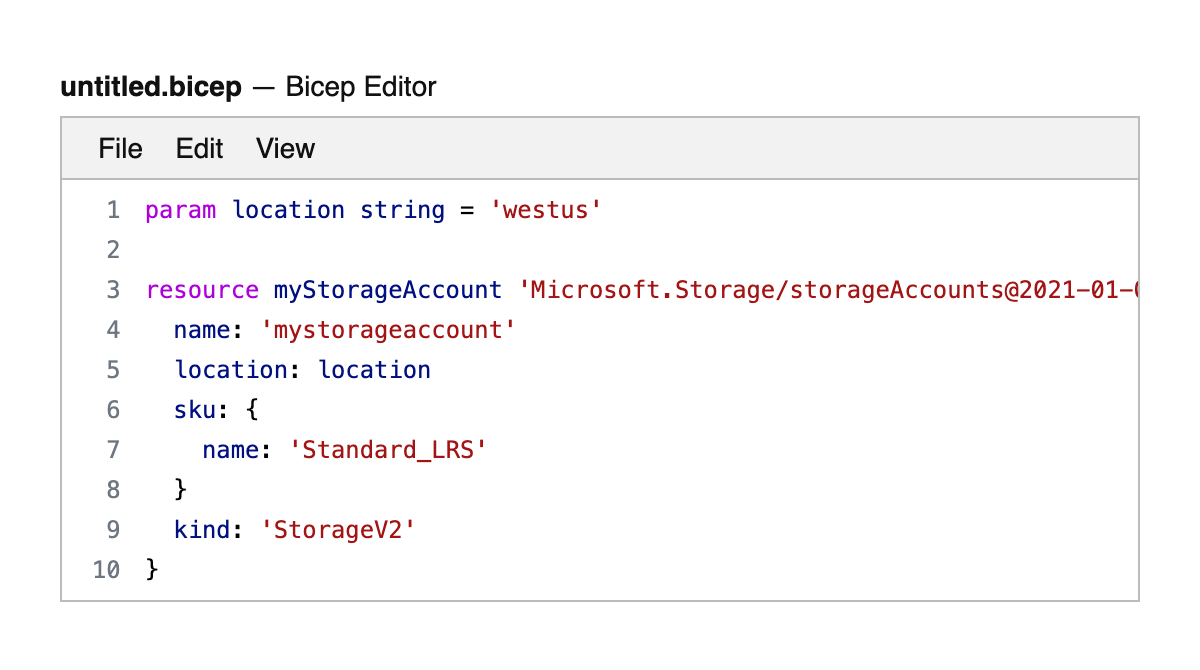Select line number 6 in gutter

pyautogui.click(x=112, y=410)
